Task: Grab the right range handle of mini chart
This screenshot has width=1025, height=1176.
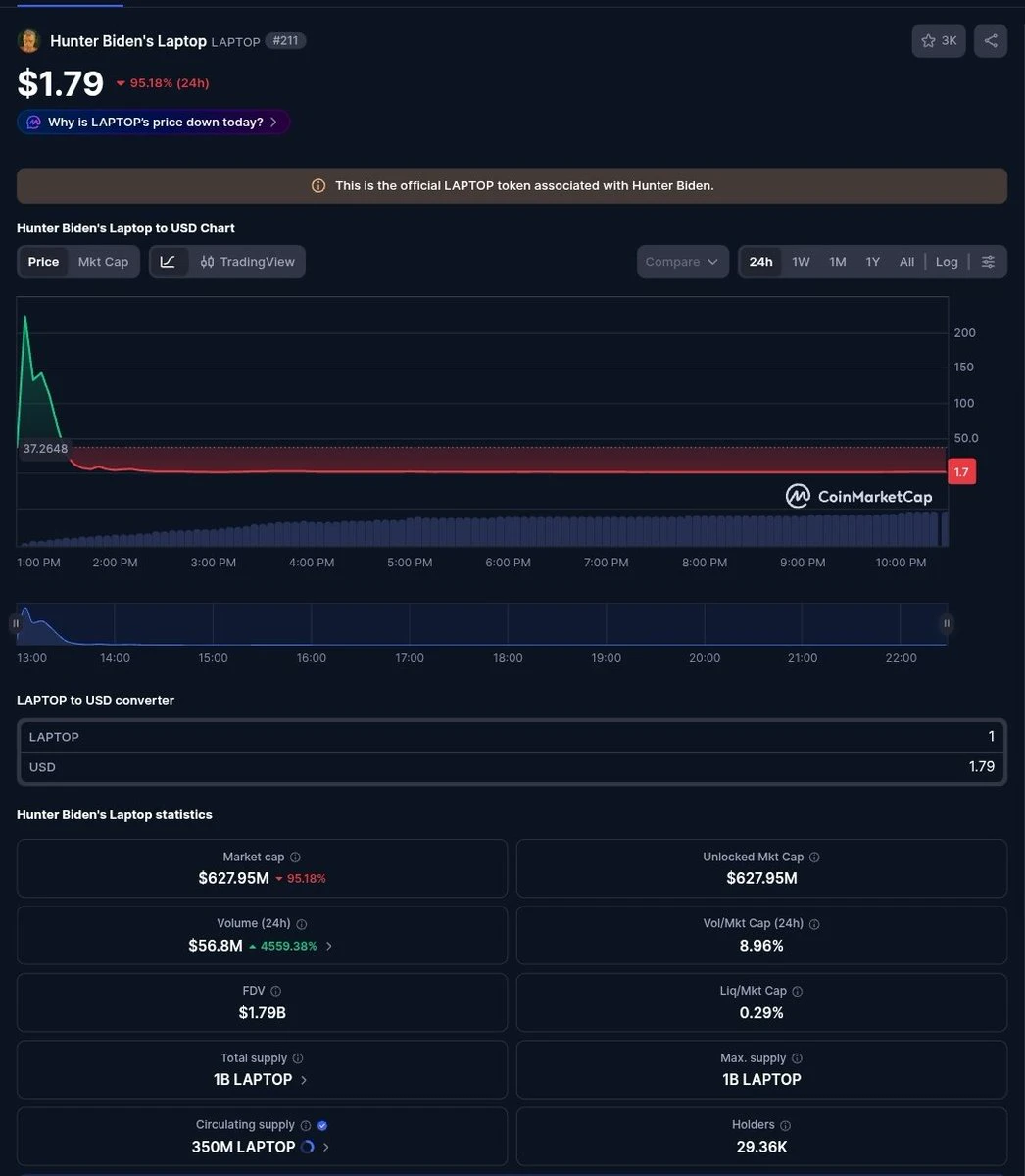Action: (947, 623)
